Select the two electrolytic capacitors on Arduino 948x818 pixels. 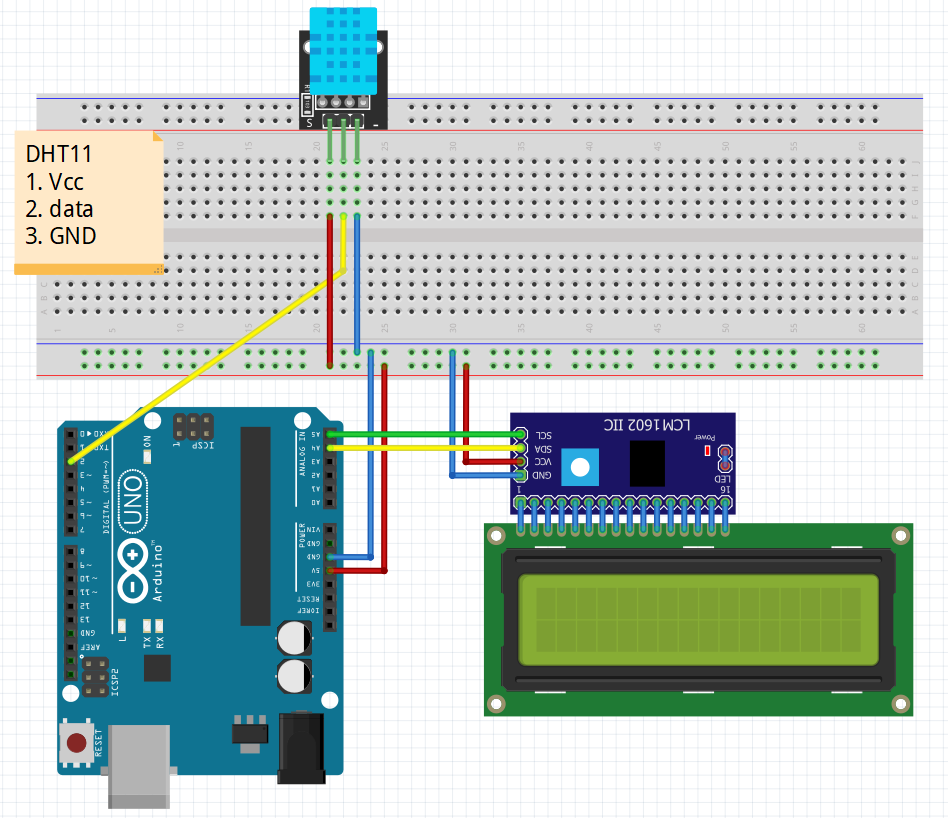(x=294, y=658)
